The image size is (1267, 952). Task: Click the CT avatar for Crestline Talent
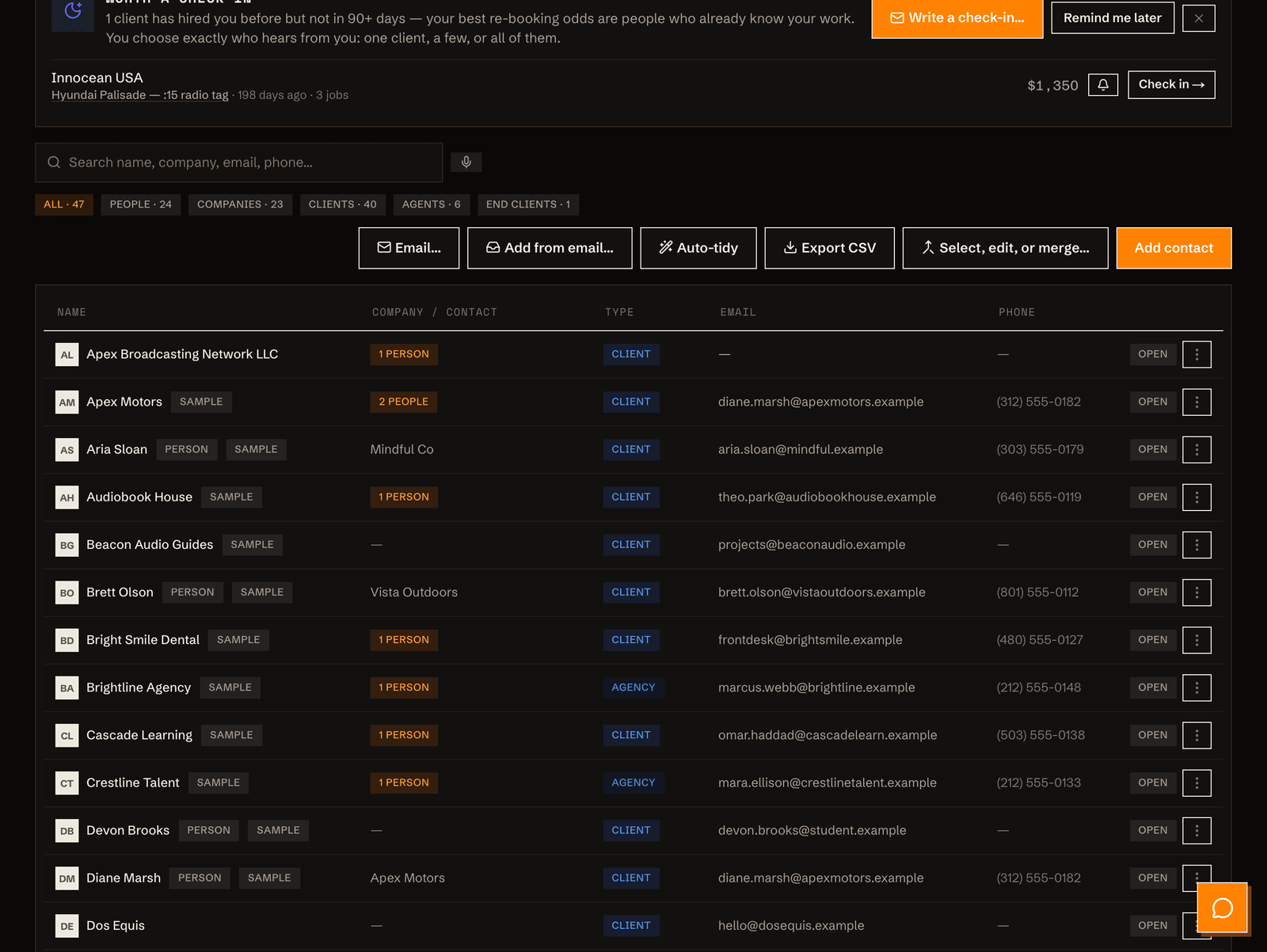coord(67,783)
